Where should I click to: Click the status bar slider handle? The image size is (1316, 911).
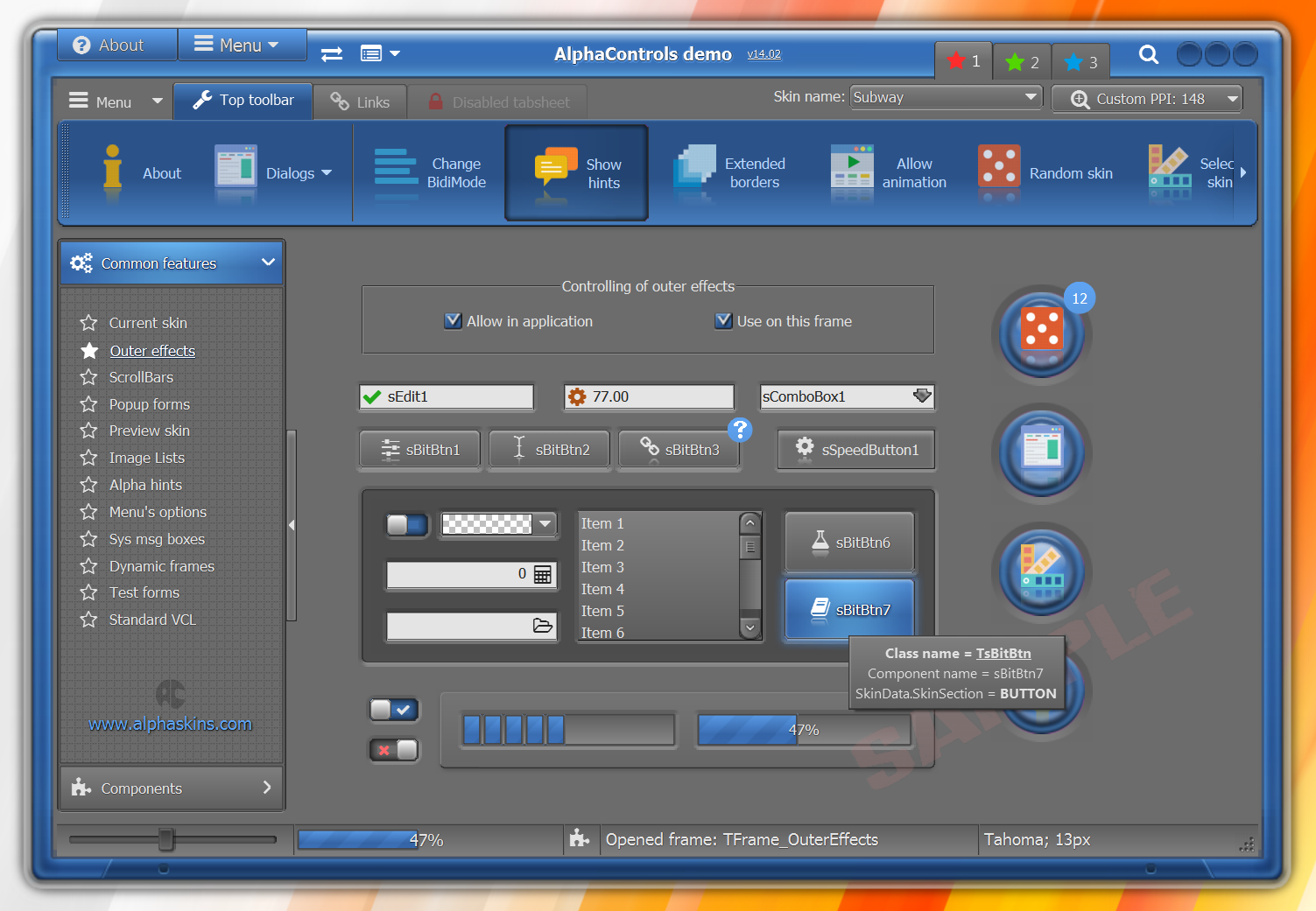[165, 839]
